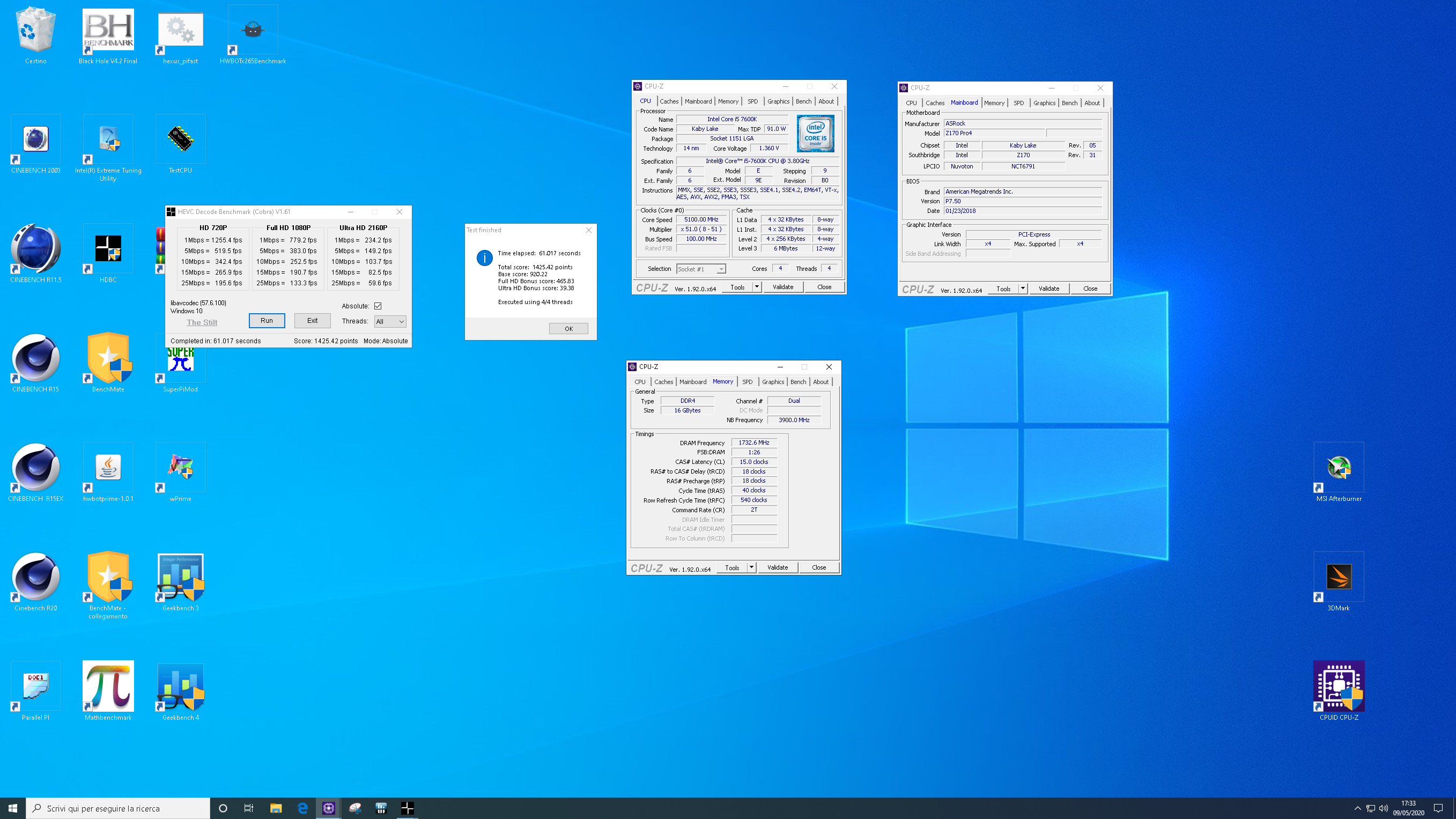Open Graphics tab in CPU-Z Mainboard window
The width and height of the screenshot is (1456, 819).
(x=1044, y=103)
